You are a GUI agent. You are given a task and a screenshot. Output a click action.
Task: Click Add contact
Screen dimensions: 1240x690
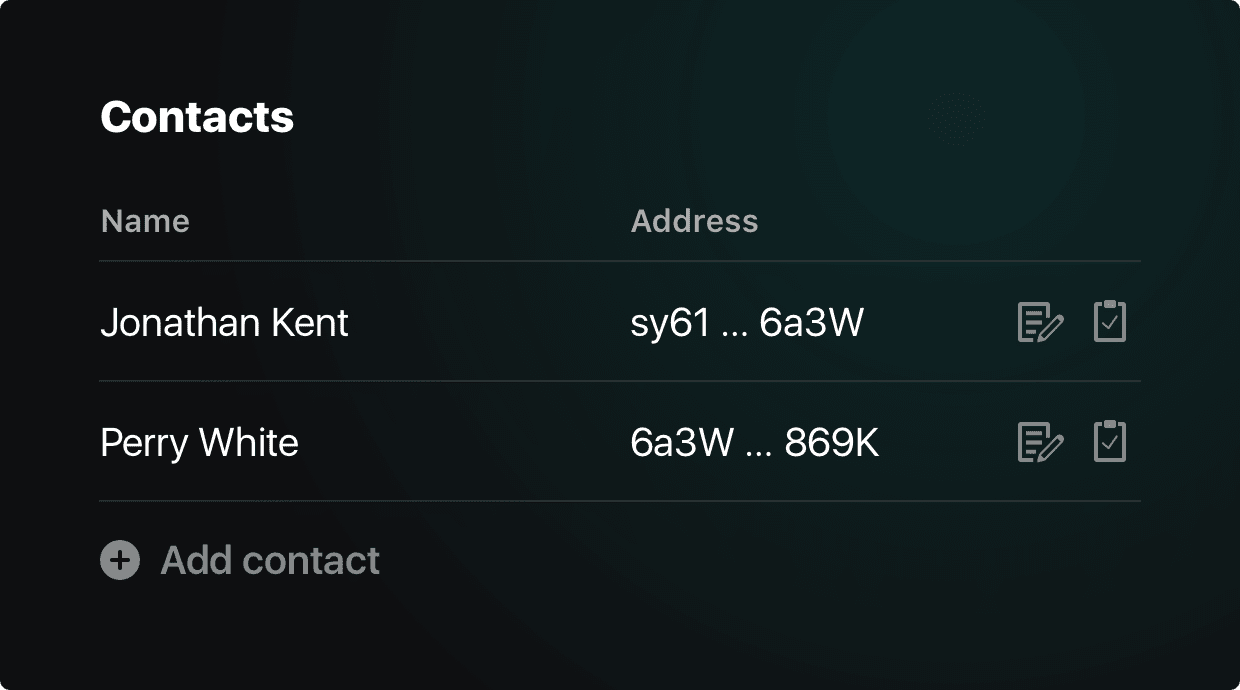tap(269, 560)
